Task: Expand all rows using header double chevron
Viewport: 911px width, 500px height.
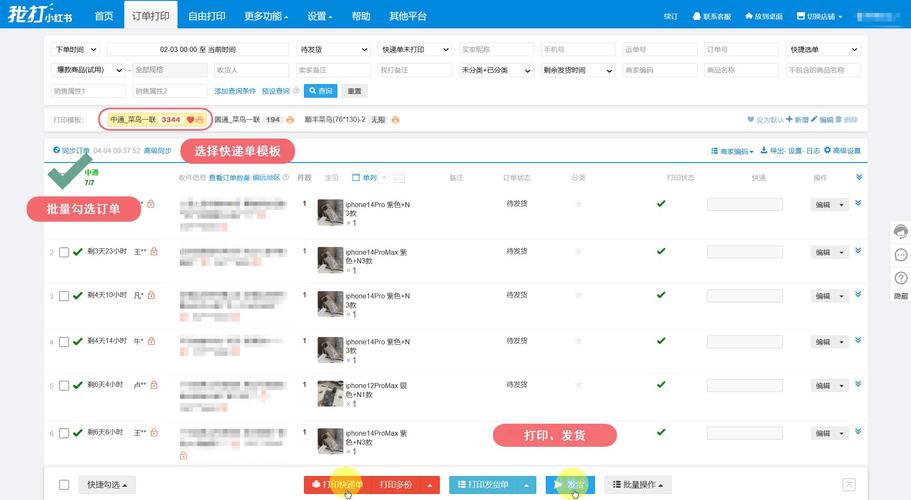Action: coord(859,177)
